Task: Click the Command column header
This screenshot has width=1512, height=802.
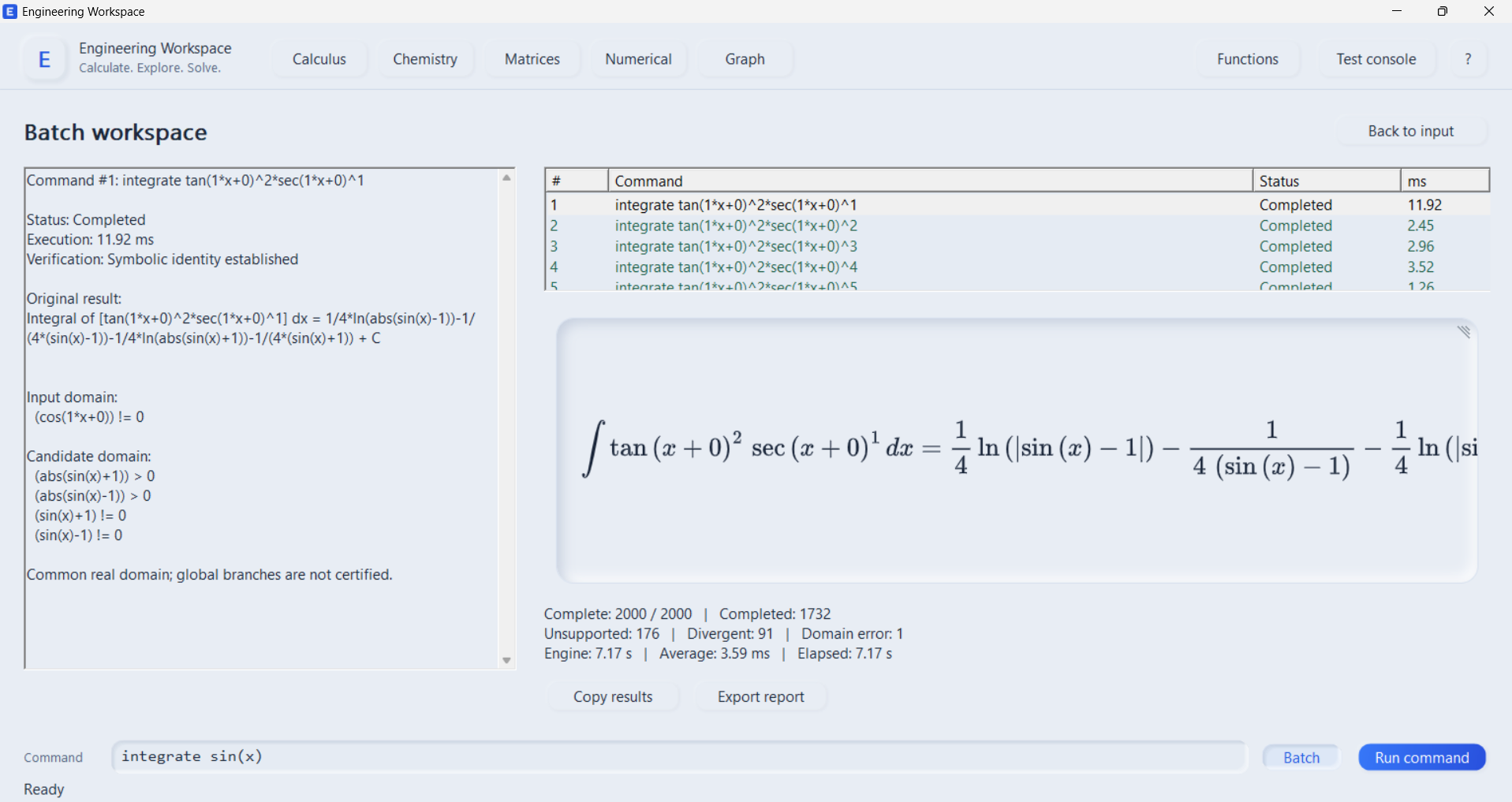Action: 931,181
